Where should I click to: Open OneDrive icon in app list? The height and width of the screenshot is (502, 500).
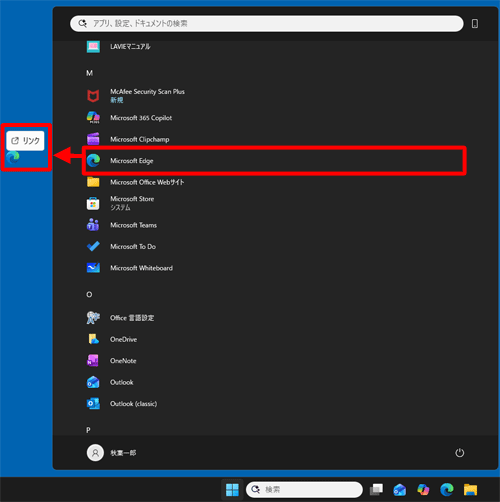[x=93, y=339]
